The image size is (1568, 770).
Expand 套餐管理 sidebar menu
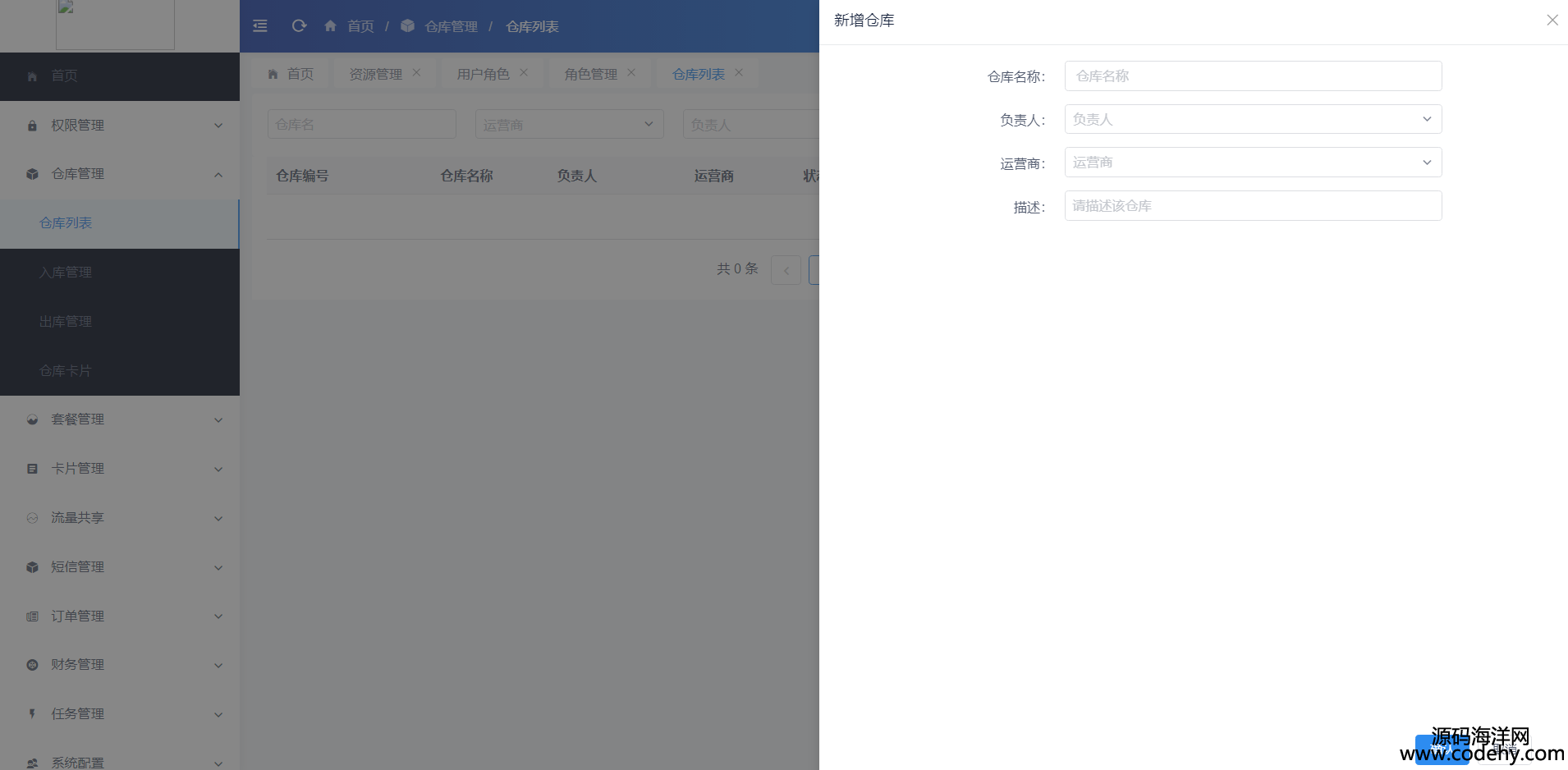120,419
